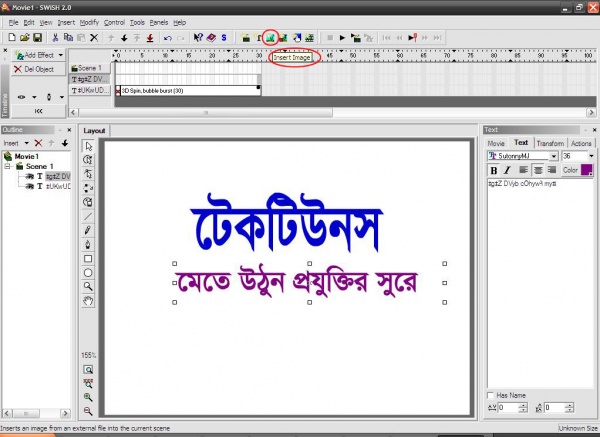Viewport: 600px width, 437px height.
Task: Toggle Bold text formatting
Action: click(x=494, y=170)
